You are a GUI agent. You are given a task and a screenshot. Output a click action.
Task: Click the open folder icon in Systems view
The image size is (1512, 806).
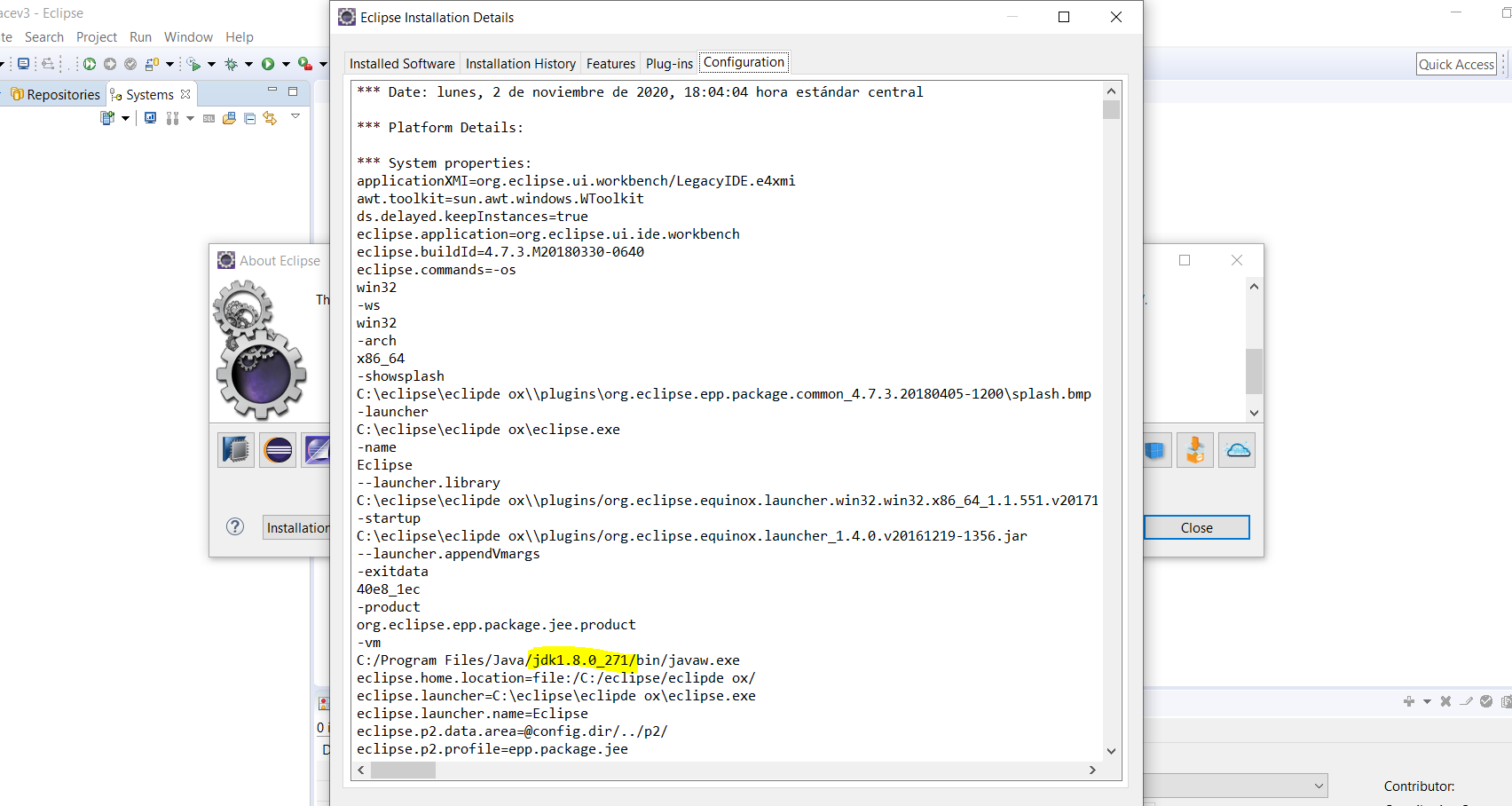pyautogui.click(x=229, y=117)
